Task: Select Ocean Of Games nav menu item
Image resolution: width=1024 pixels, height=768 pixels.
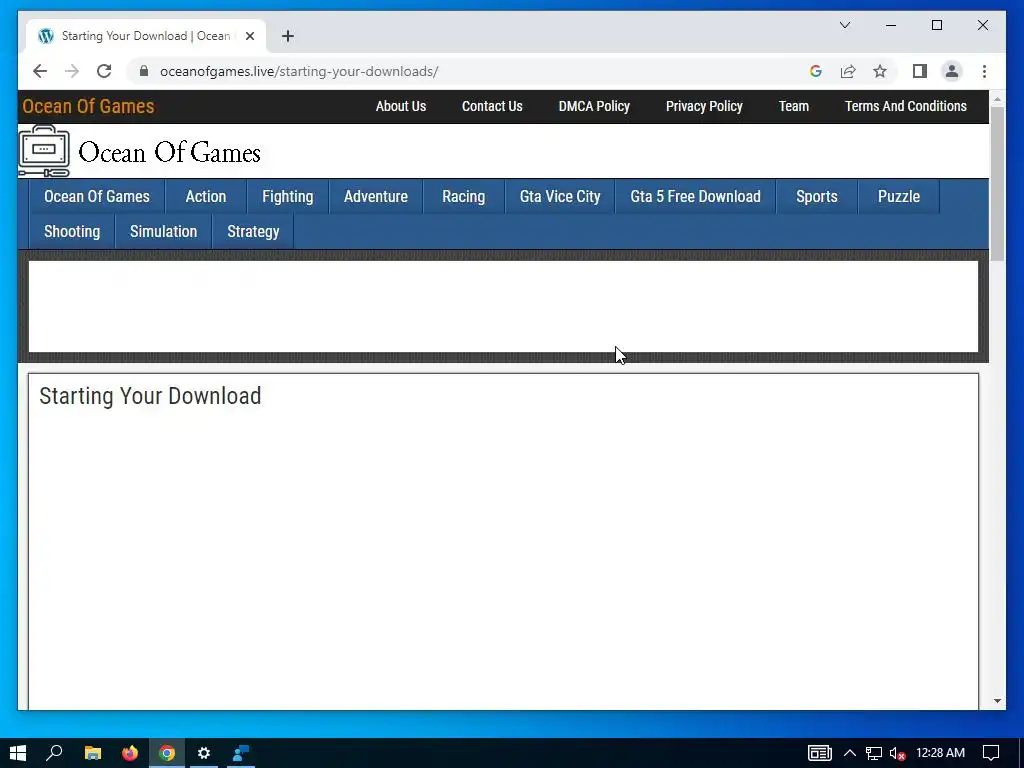Action: coord(97,197)
